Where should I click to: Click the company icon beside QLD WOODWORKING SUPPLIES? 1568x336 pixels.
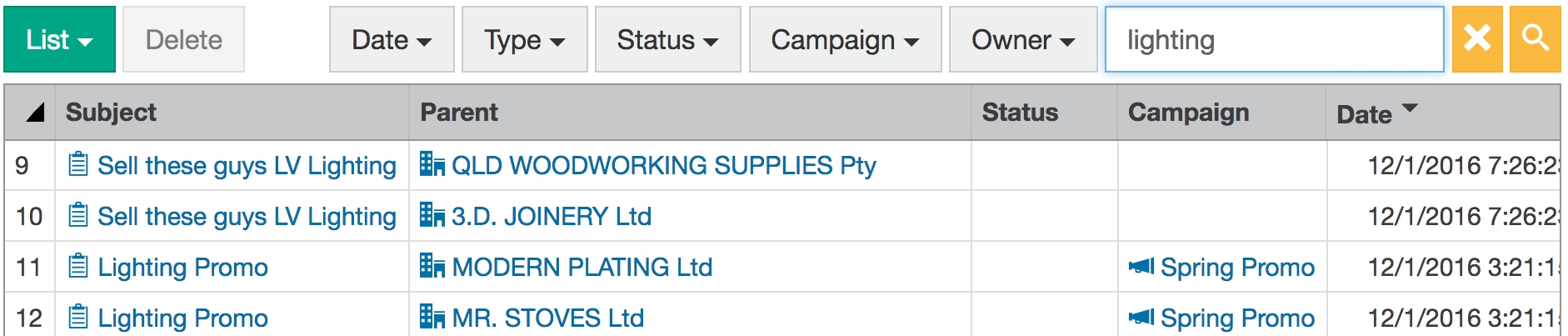pyautogui.click(x=432, y=164)
